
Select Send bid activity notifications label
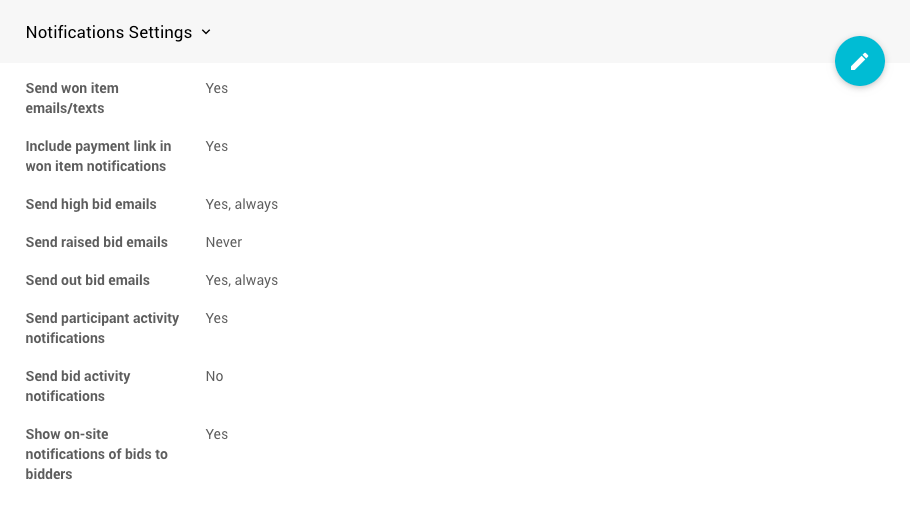point(78,386)
